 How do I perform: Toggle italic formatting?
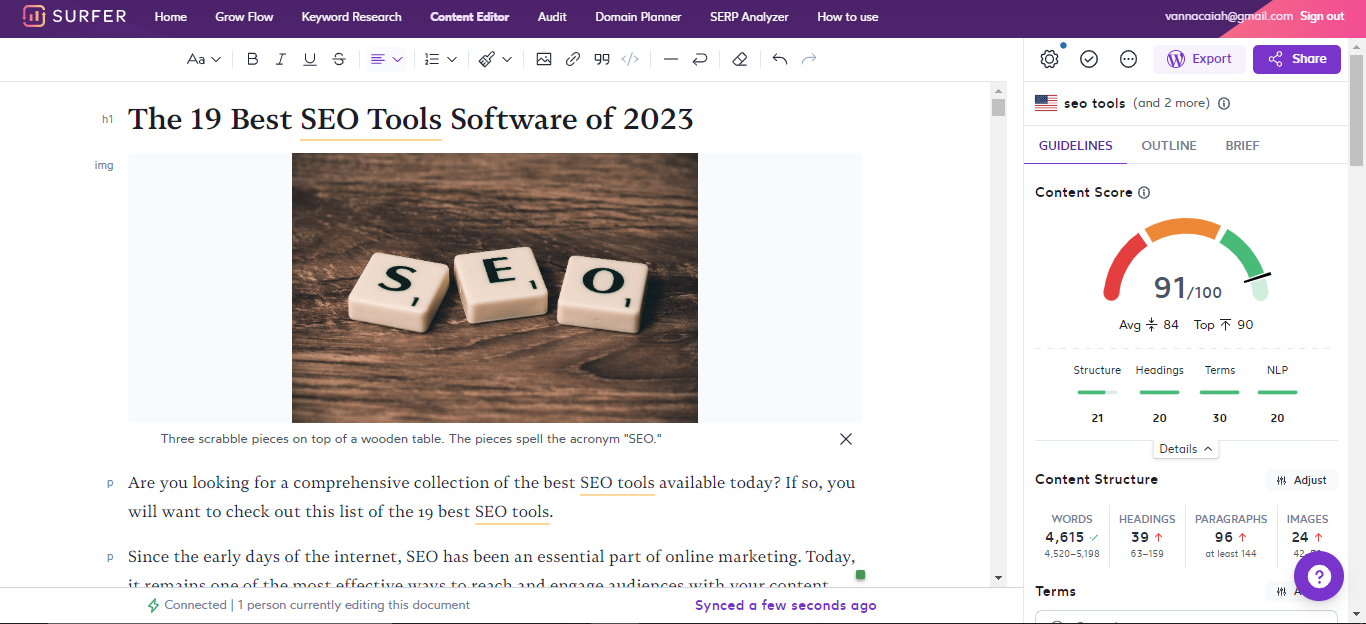[281, 59]
